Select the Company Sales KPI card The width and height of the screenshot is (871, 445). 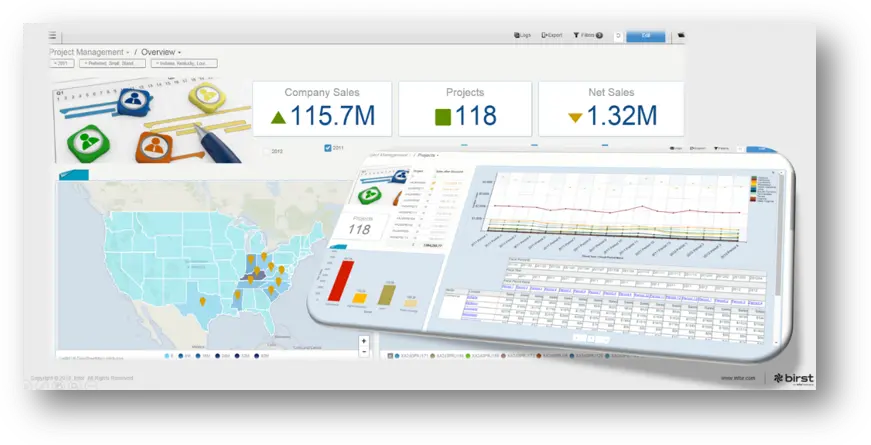[x=322, y=109]
